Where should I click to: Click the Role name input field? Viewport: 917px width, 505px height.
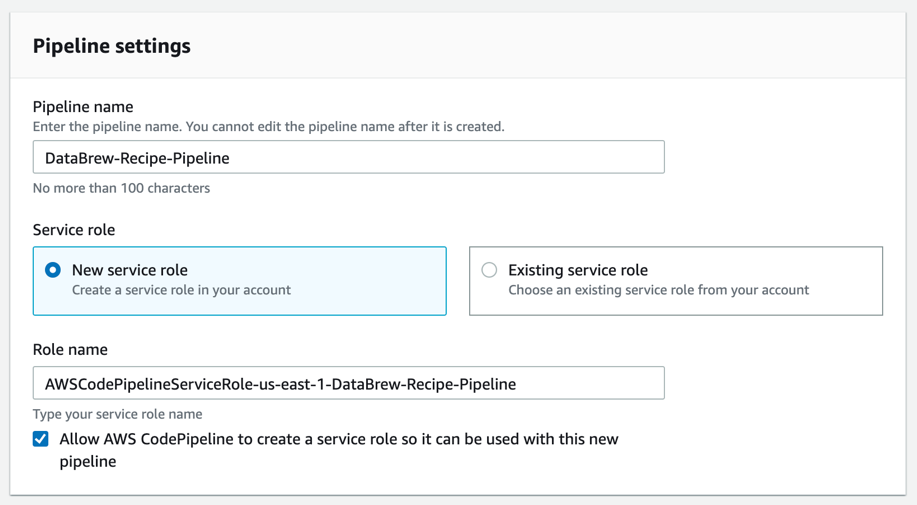(348, 384)
